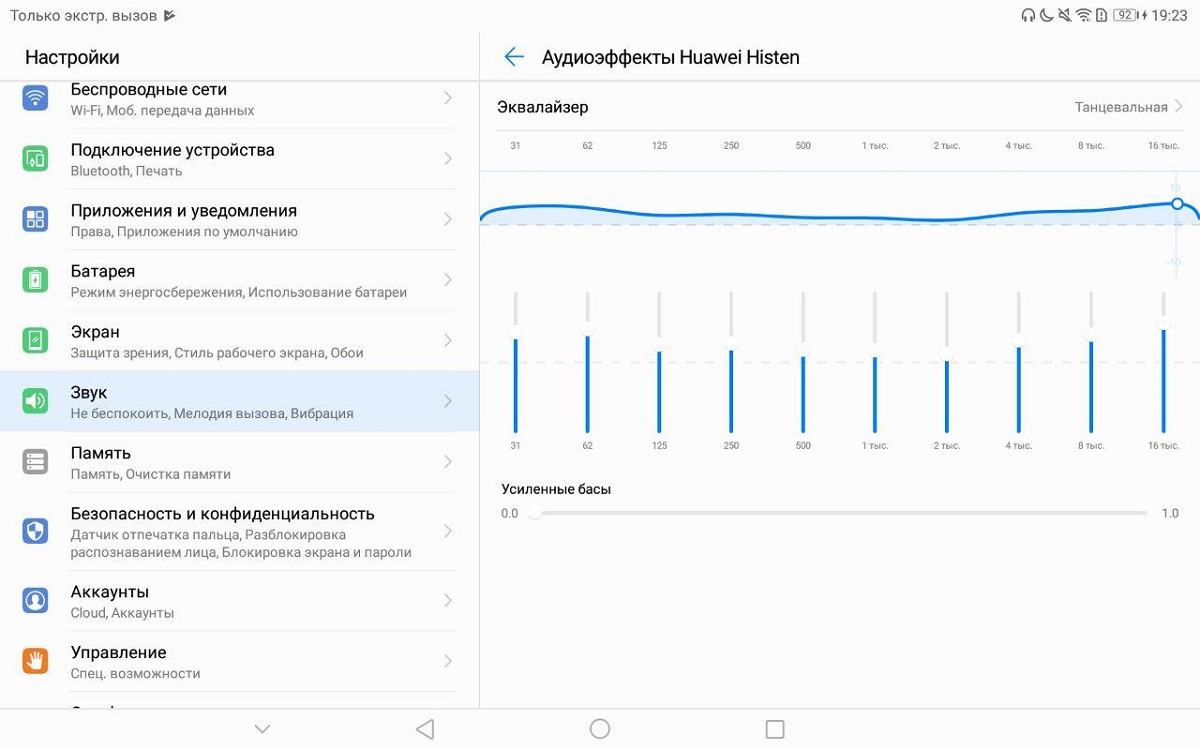Expand Беспроводные сети row chevron
This screenshot has height=750, width=1200.
447,98
